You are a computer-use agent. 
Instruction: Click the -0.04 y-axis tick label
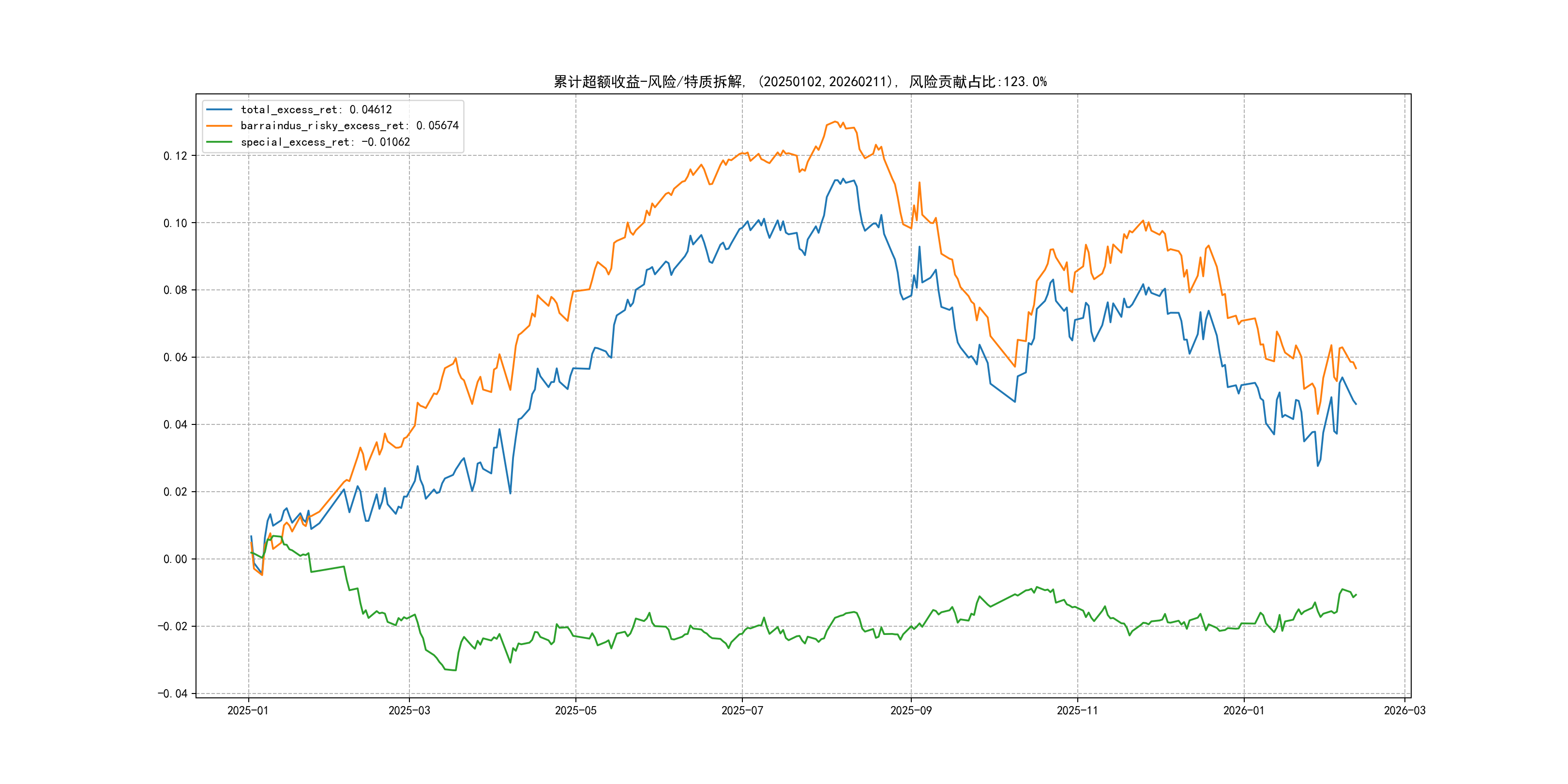pyautogui.click(x=173, y=694)
